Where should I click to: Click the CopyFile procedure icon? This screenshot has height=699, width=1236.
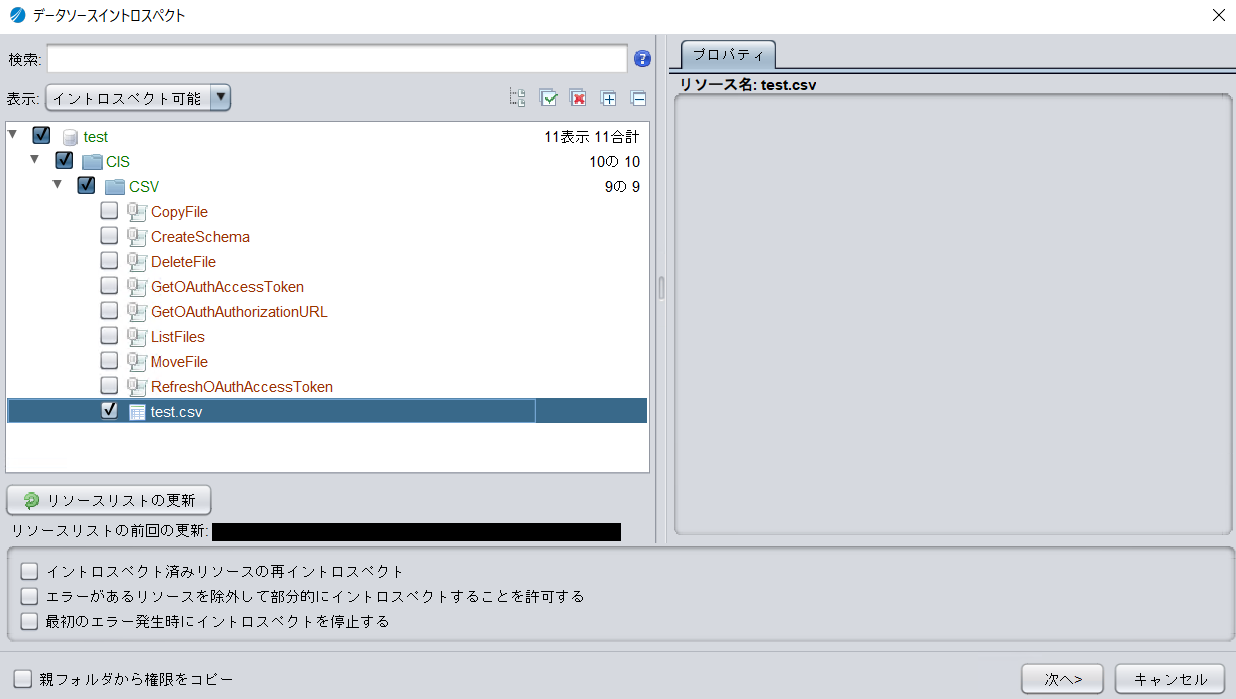coord(137,212)
